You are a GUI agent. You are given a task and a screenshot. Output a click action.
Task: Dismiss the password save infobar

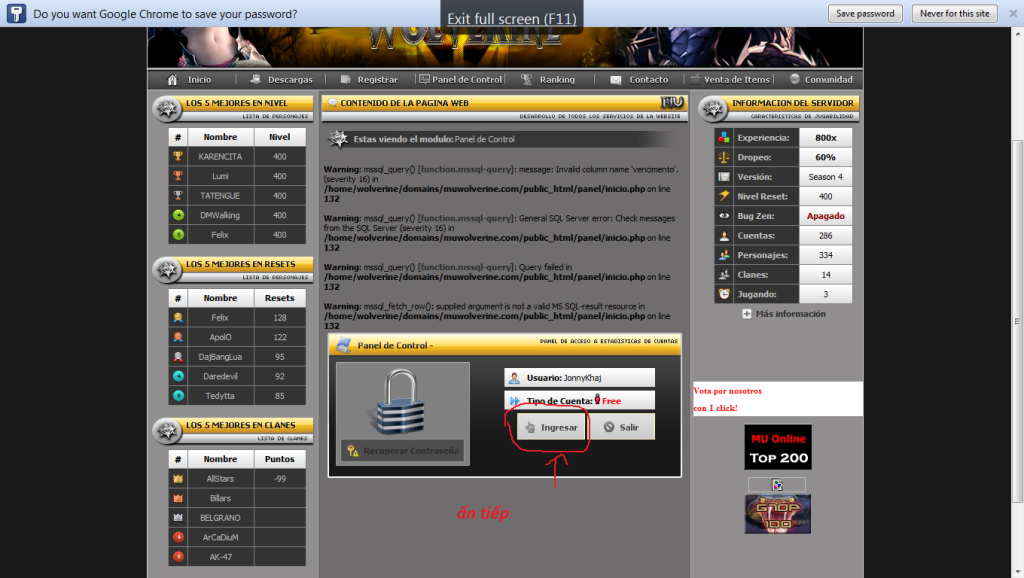pos(1013,14)
